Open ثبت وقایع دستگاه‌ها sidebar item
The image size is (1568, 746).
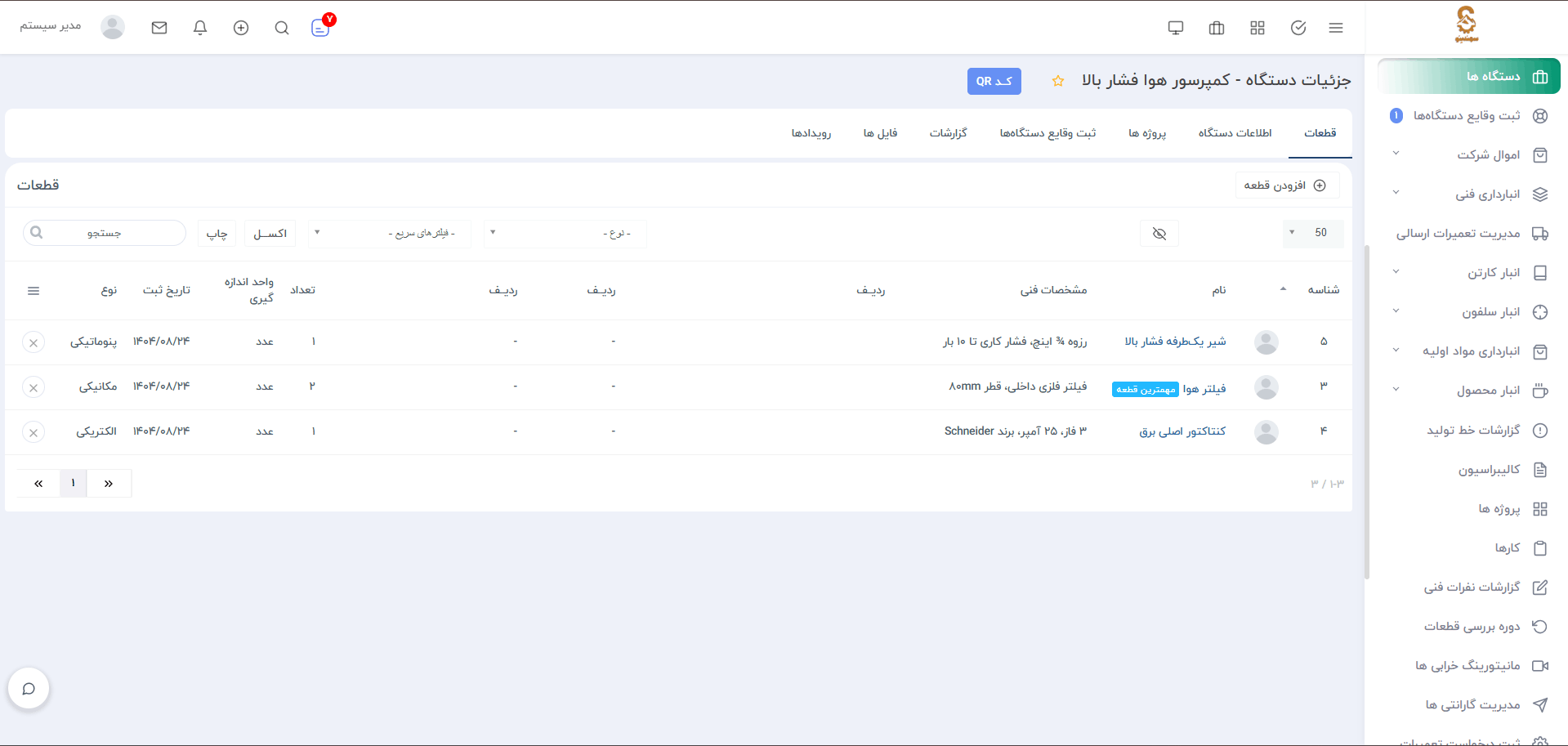point(1469,115)
